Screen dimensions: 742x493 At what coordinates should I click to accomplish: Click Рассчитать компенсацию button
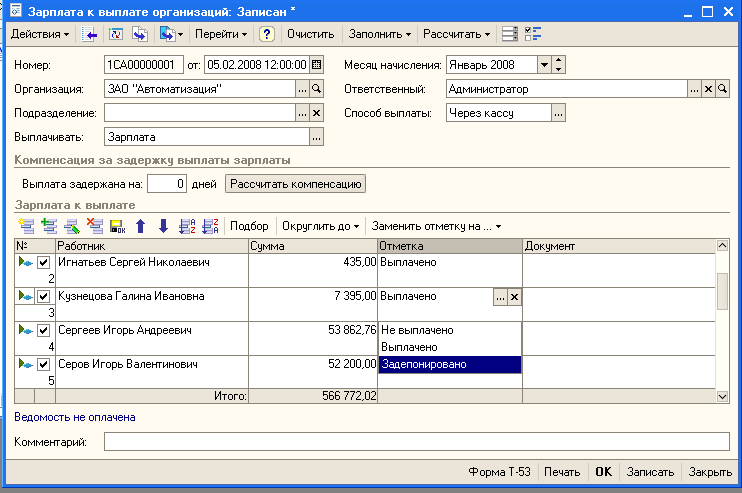[296, 184]
